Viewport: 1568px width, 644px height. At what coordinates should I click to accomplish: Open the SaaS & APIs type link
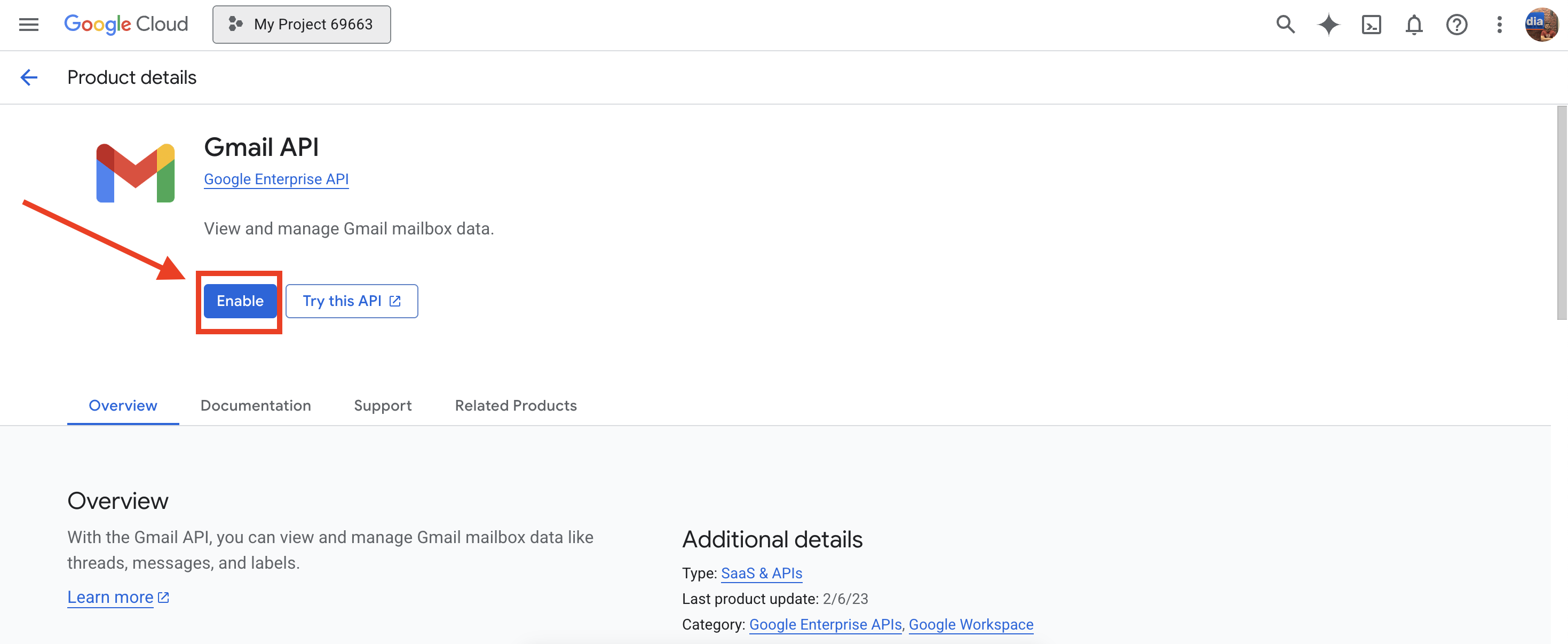pos(761,574)
